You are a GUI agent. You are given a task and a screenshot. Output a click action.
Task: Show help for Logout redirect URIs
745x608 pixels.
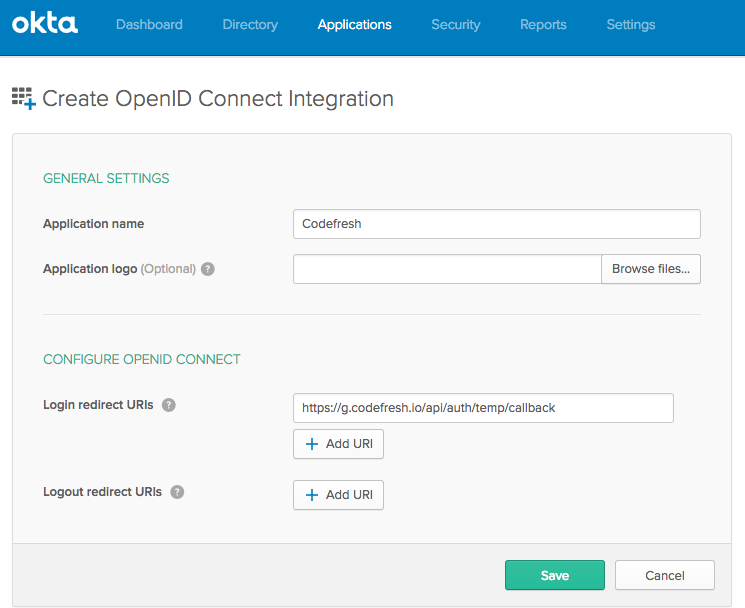[x=177, y=492]
